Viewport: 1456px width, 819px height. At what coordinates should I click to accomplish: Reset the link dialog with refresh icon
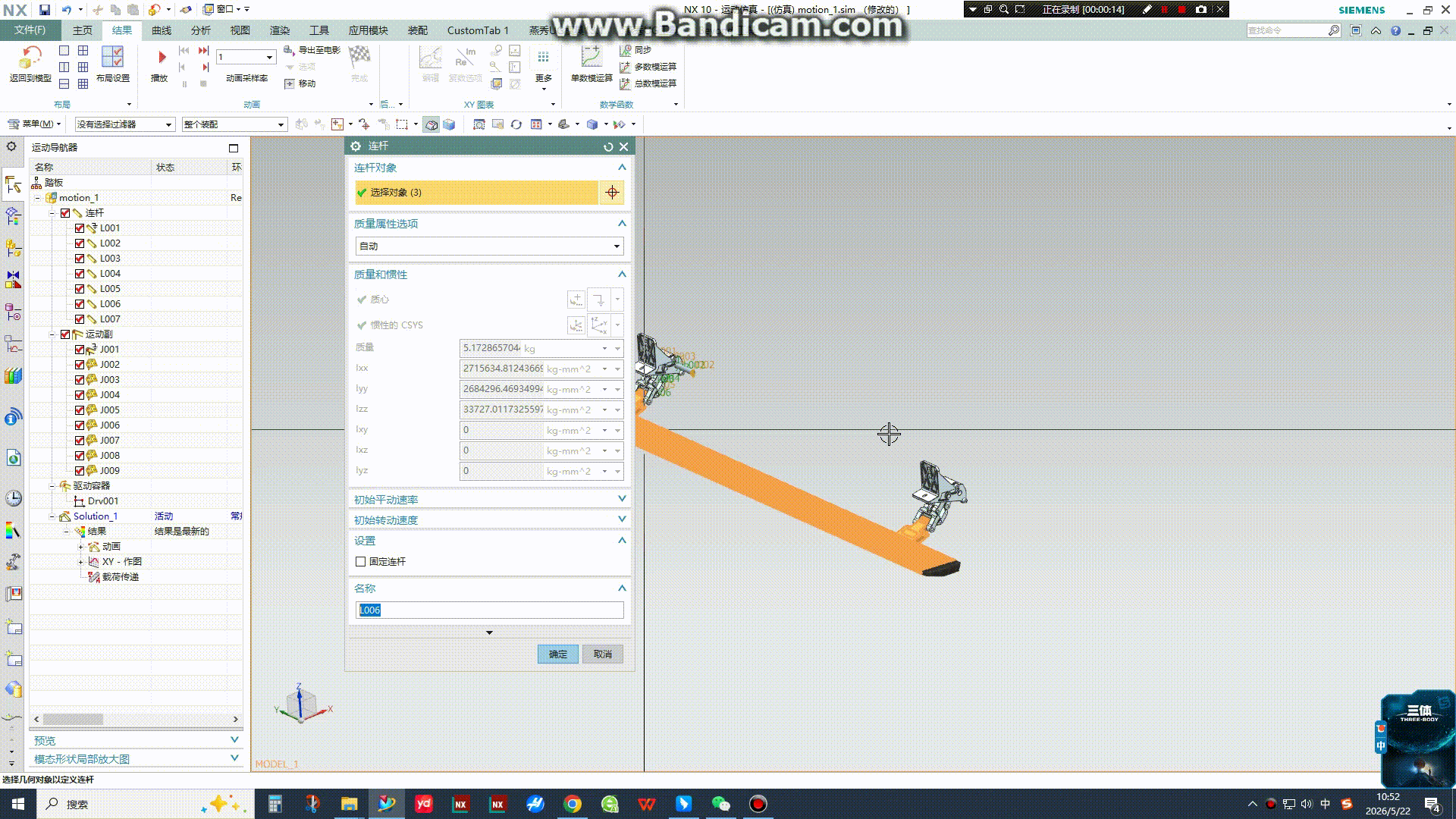coord(608,147)
